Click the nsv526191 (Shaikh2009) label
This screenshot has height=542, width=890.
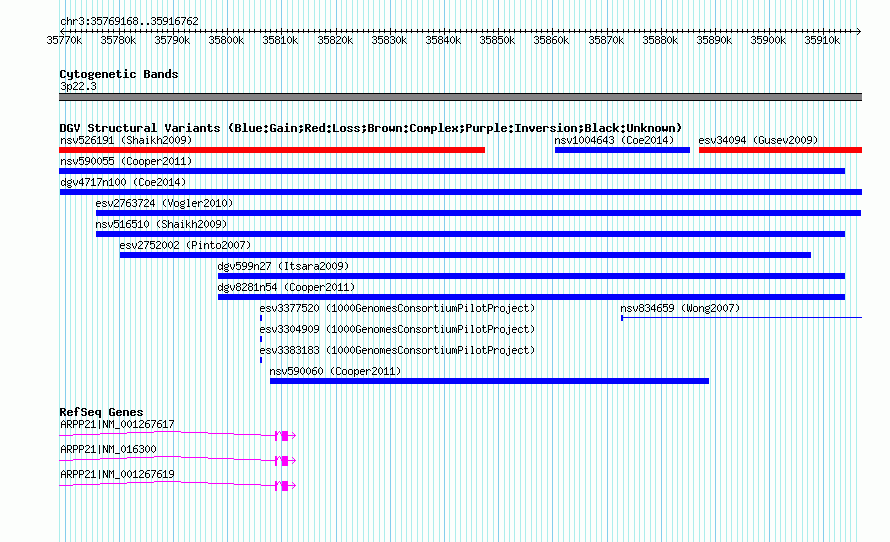pos(126,140)
